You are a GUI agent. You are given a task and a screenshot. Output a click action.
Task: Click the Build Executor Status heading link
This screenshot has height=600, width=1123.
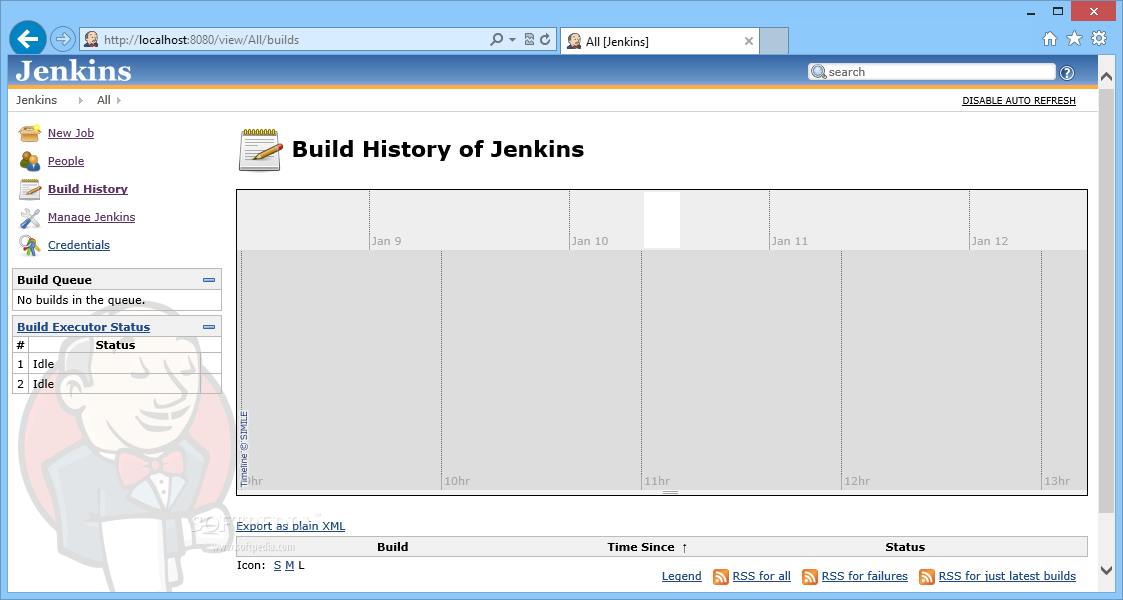(84, 327)
